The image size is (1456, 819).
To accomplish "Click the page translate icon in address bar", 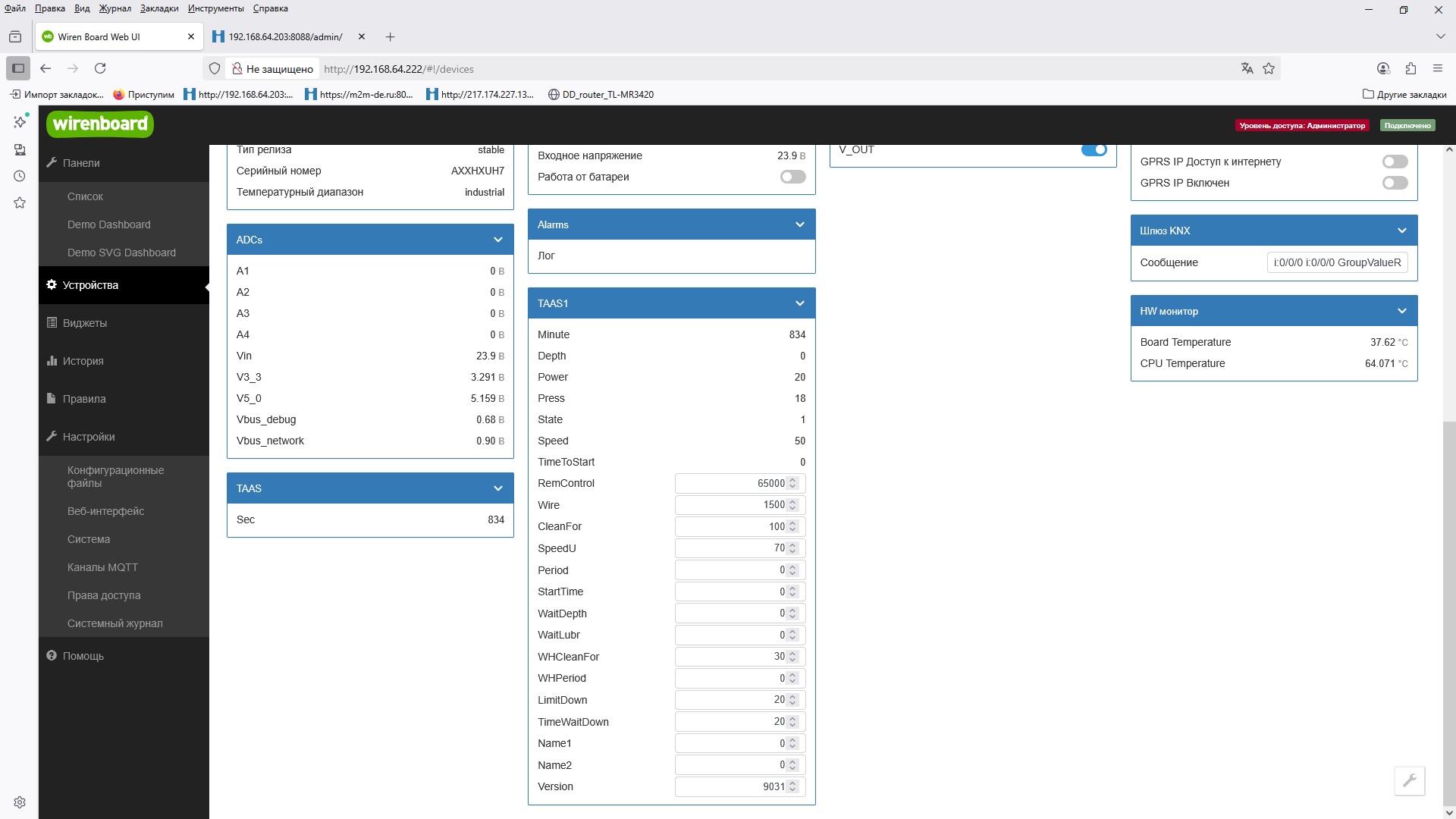I will click(x=1247, y=69).
